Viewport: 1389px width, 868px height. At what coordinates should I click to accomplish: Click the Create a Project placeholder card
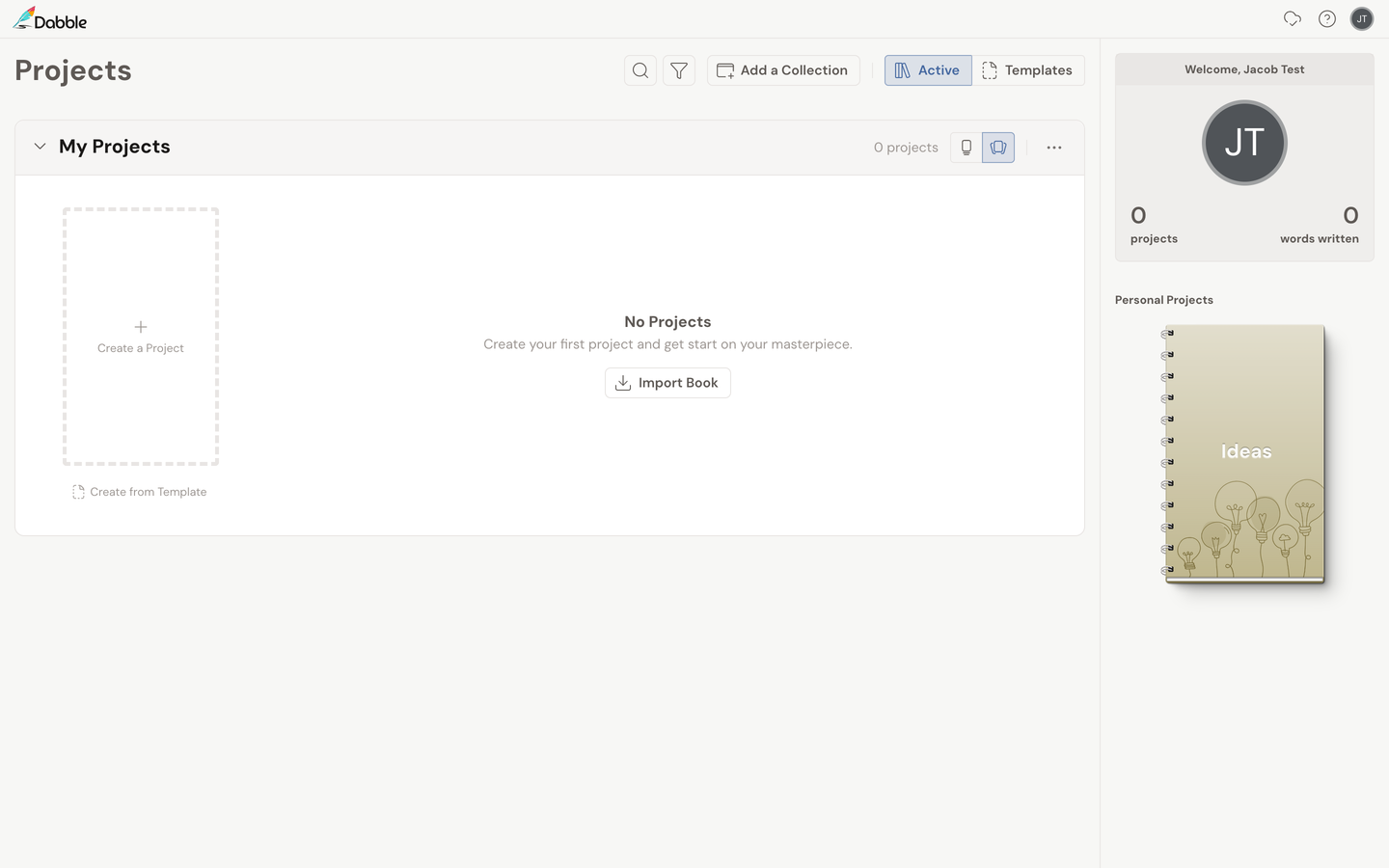pyautogui.click(x=141, y=337)
